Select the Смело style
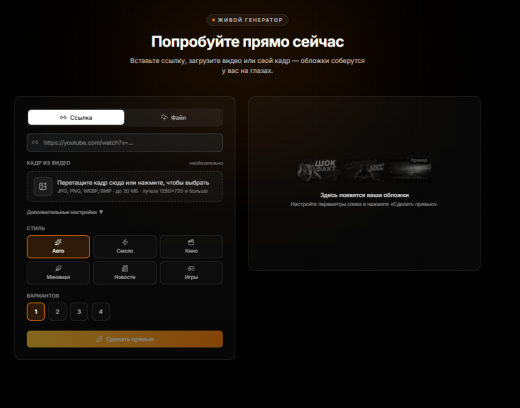 pos(125,247)
